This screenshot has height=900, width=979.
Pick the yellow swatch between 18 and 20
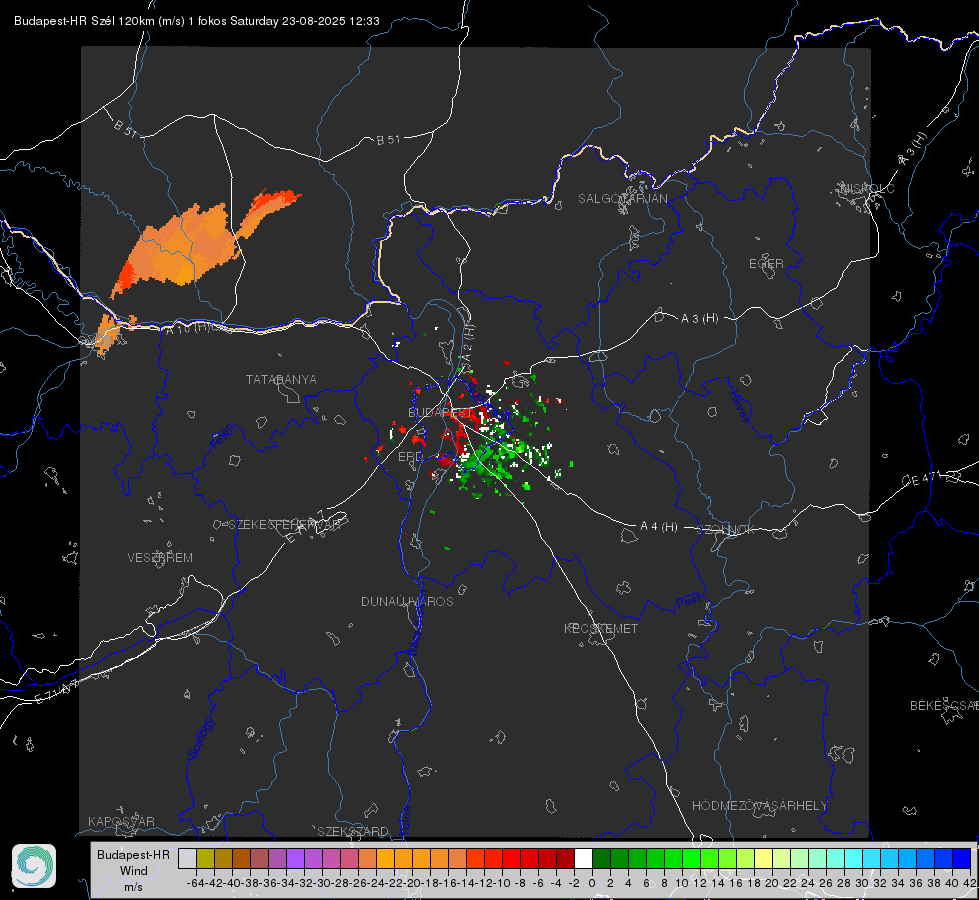(x=764, y=858)
